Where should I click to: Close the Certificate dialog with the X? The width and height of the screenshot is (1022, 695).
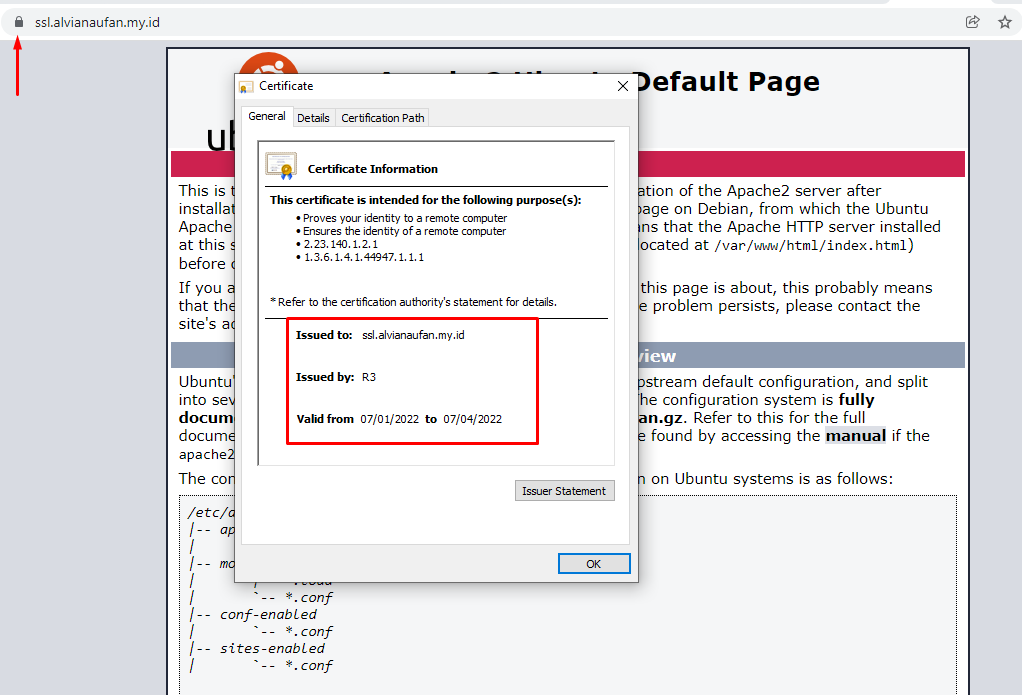622,86
